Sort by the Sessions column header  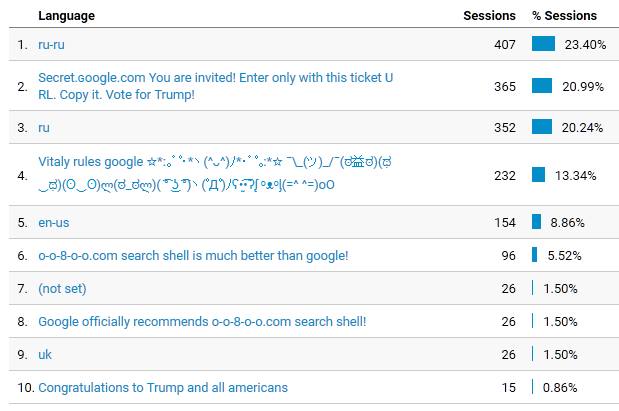(x=489, y=16)
